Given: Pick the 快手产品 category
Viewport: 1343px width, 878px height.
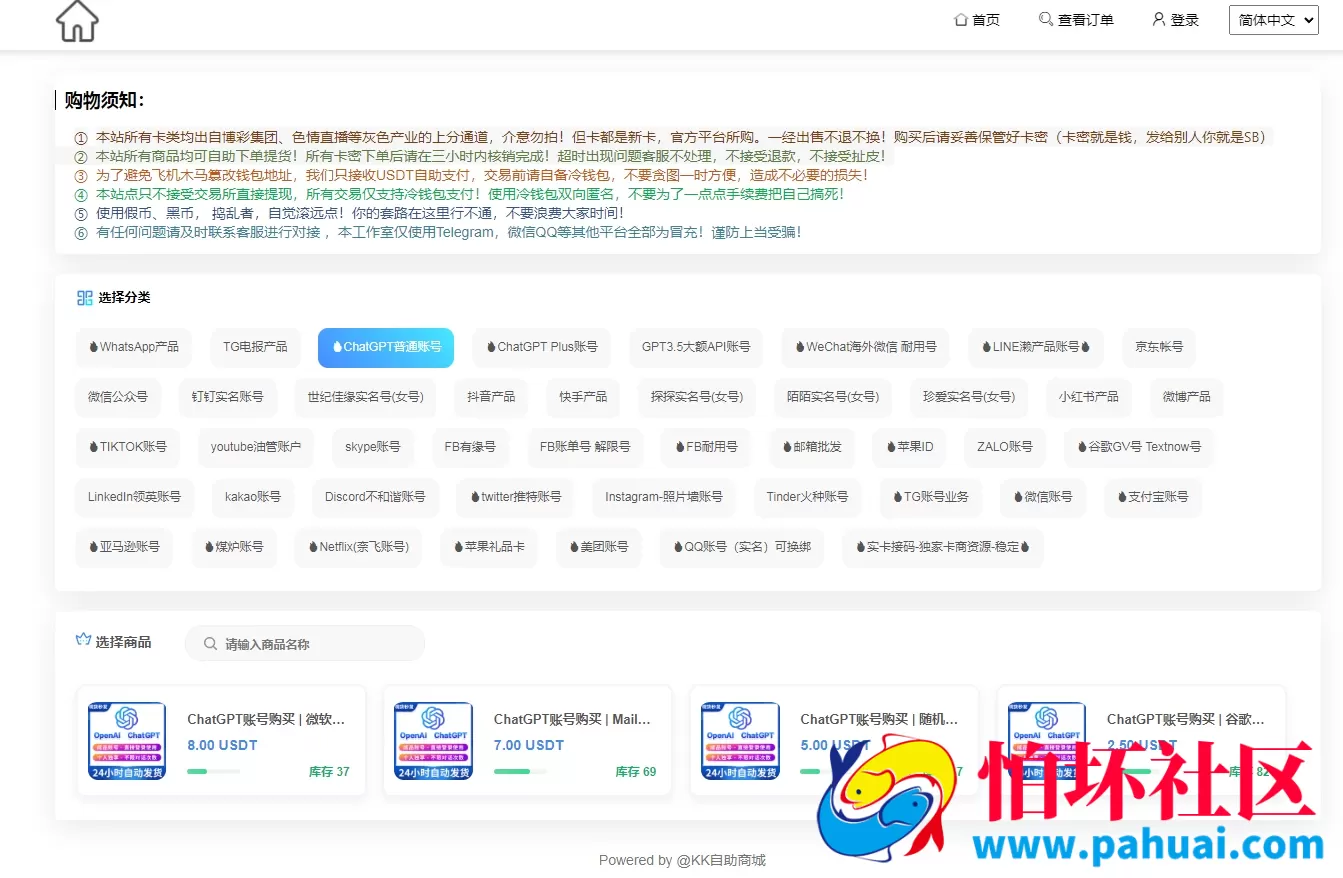Looking at the screenshot, I should (x=583, y=397).
